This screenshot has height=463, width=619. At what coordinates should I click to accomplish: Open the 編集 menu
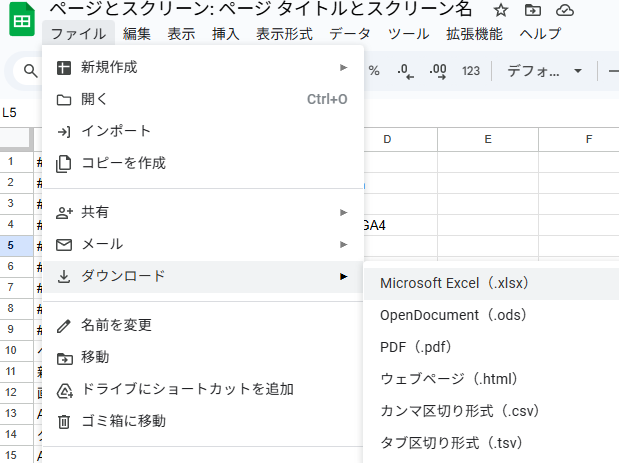137,34
